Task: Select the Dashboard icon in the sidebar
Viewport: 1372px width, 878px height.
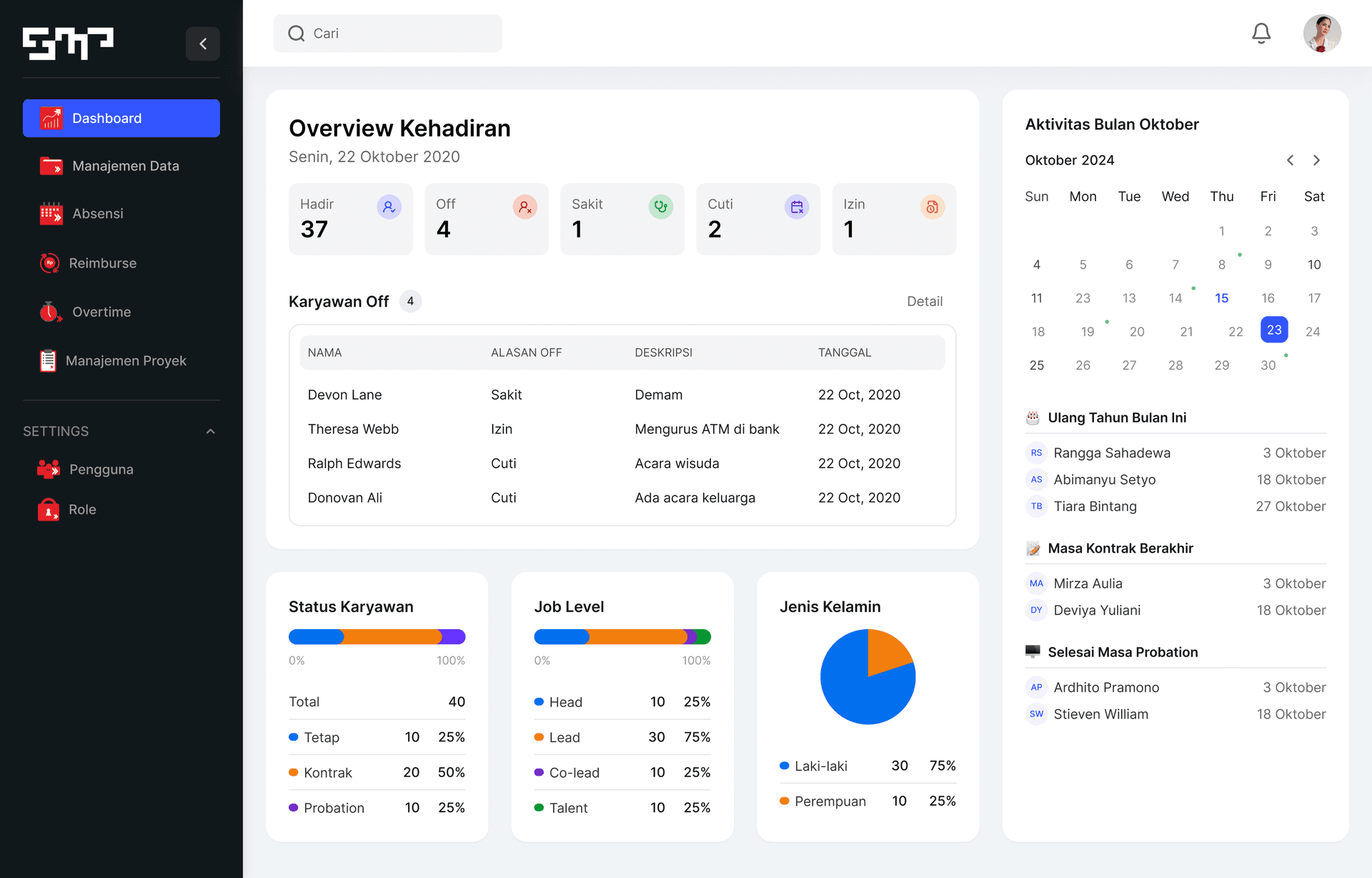Action: [50, 118]
